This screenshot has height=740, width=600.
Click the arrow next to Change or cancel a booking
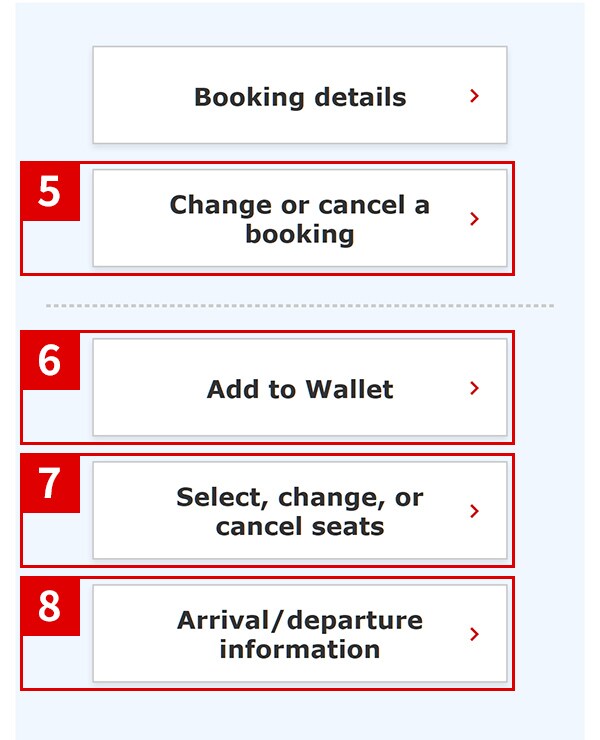(474, 219)
